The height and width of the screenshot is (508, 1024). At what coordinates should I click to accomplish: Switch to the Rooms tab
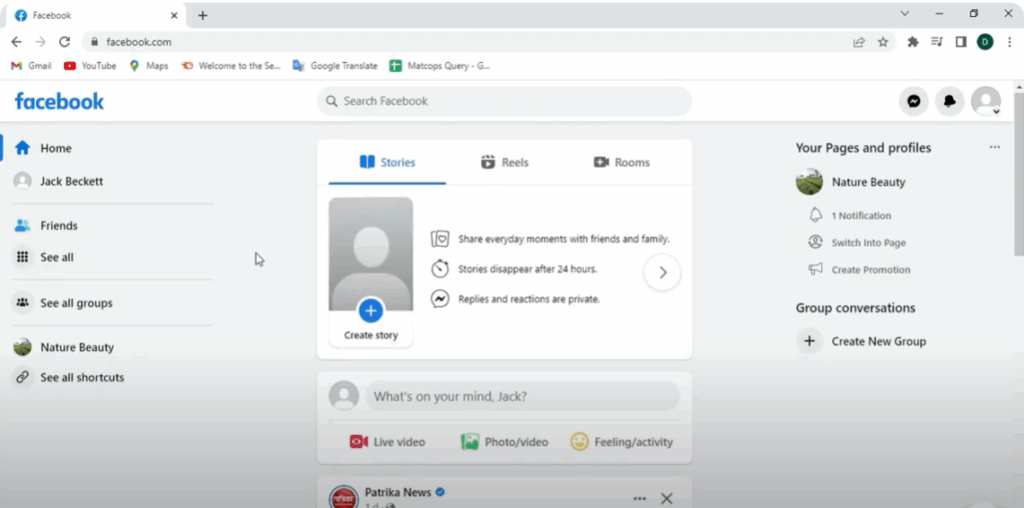point(621,162)
